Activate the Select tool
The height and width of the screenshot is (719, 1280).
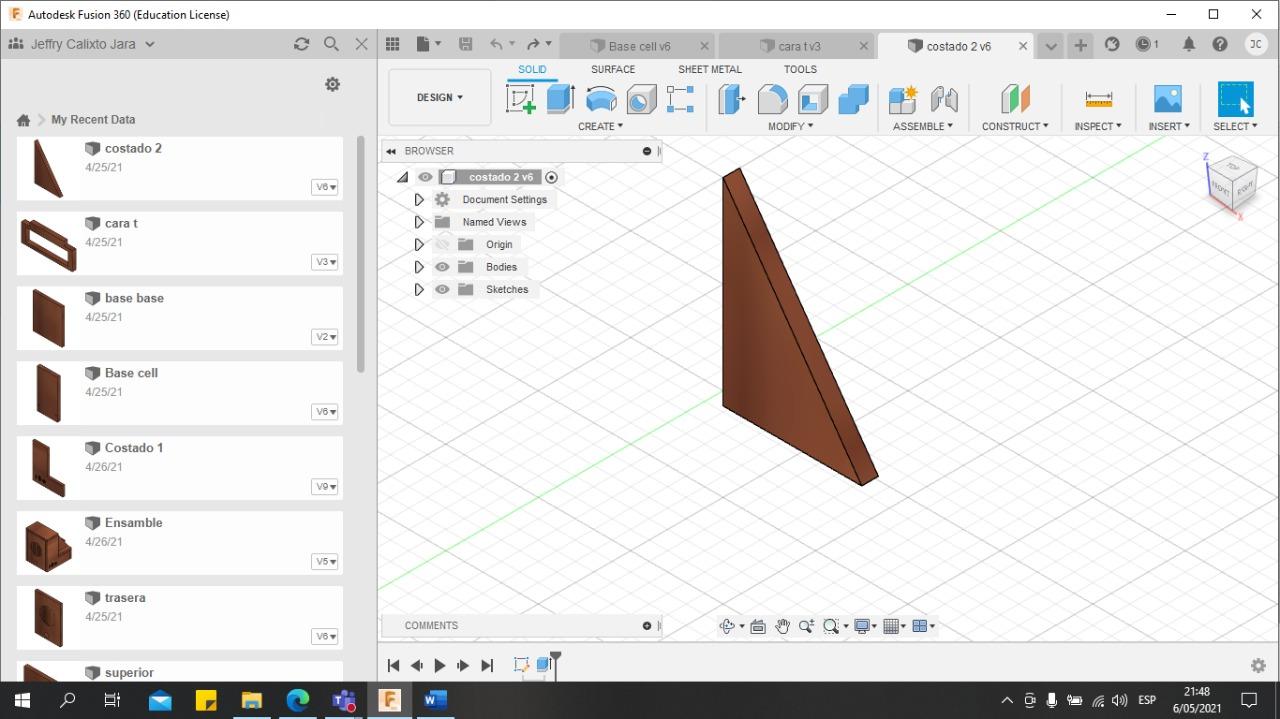coord(1236,98)
